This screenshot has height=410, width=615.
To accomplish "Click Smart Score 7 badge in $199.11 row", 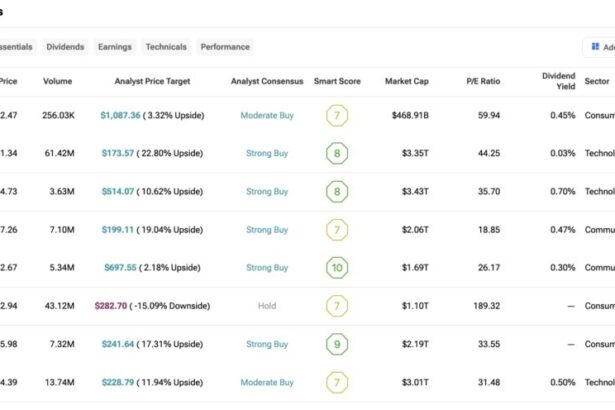I will click(337, 230).
